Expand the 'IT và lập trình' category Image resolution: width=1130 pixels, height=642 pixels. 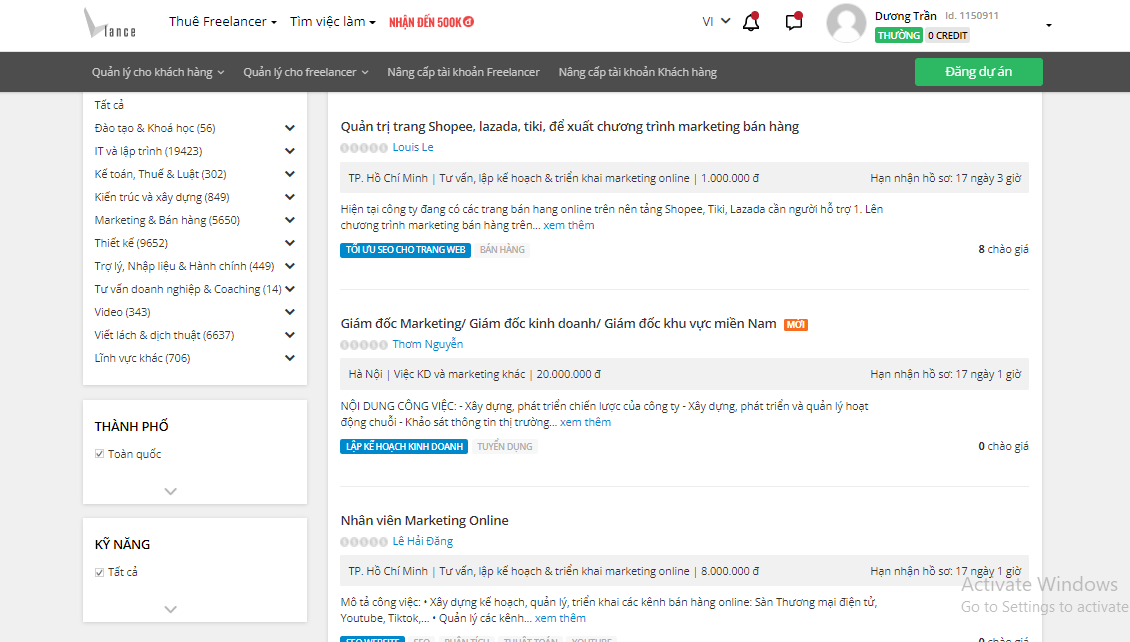click(x=290, y=151)
